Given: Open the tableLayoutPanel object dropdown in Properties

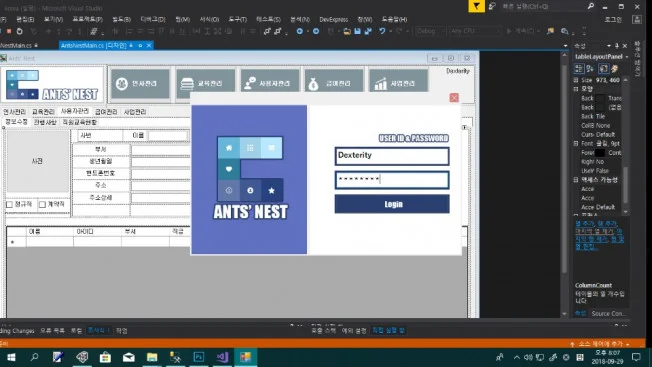Looking at the screenshot, I should tap(627, 57).
